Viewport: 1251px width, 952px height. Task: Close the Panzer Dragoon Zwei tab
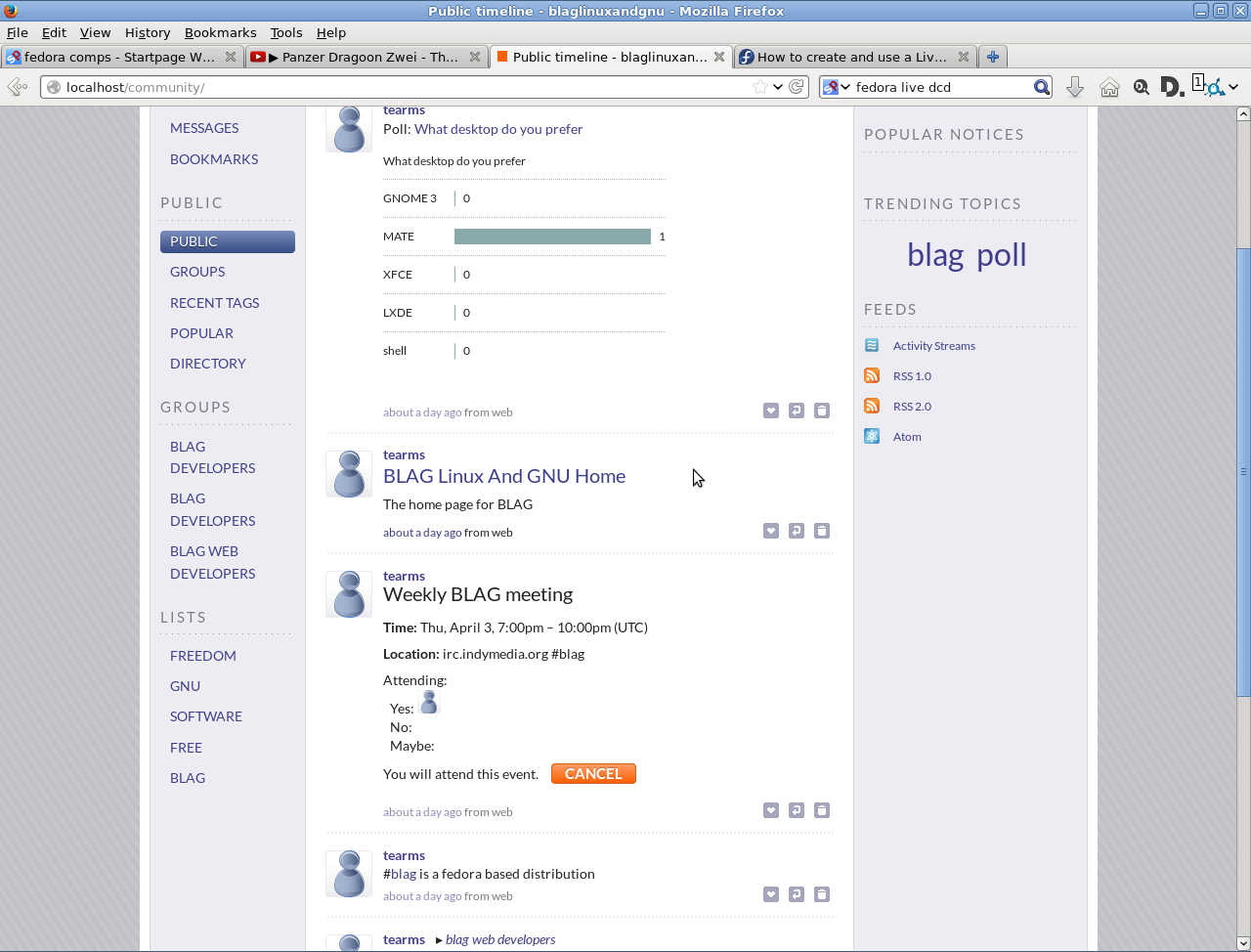coord(475,57)
